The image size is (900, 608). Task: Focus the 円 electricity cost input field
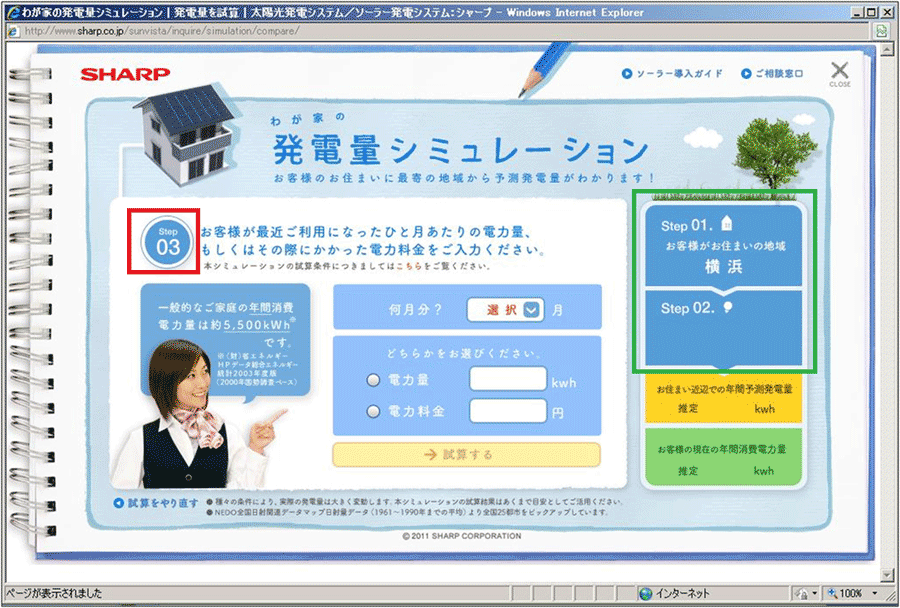508,411
